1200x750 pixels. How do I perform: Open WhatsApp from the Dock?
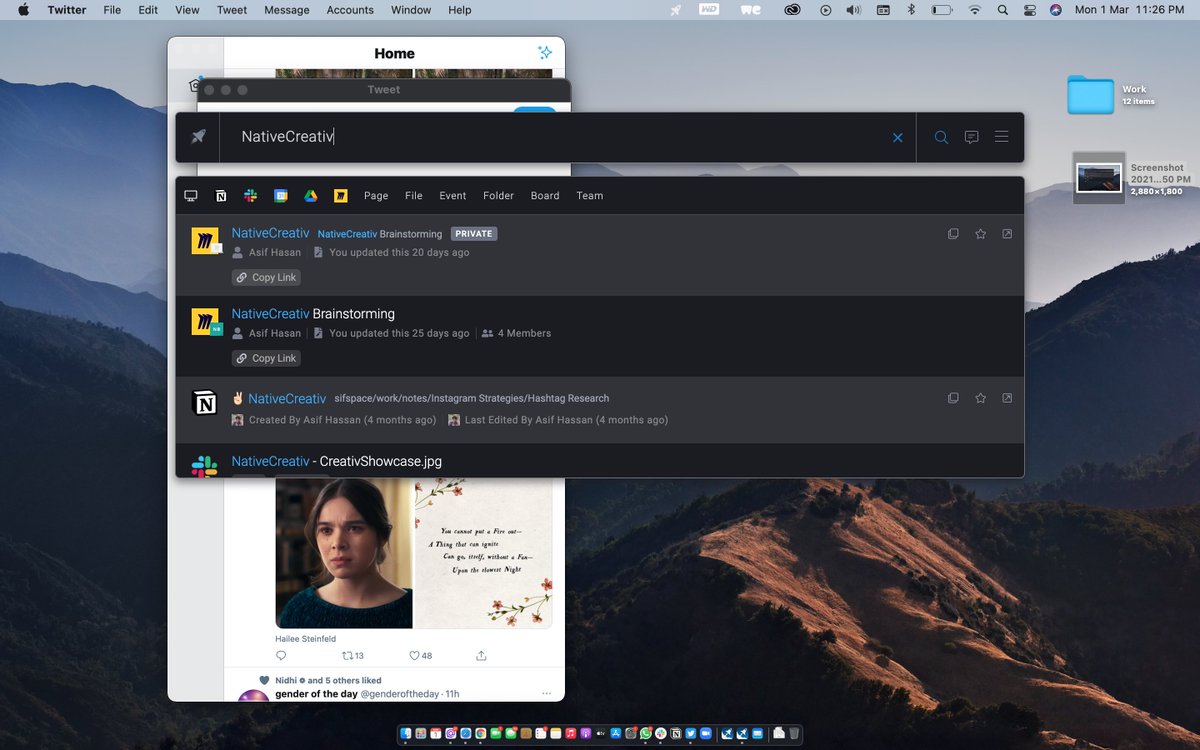(x=646, y=733)
